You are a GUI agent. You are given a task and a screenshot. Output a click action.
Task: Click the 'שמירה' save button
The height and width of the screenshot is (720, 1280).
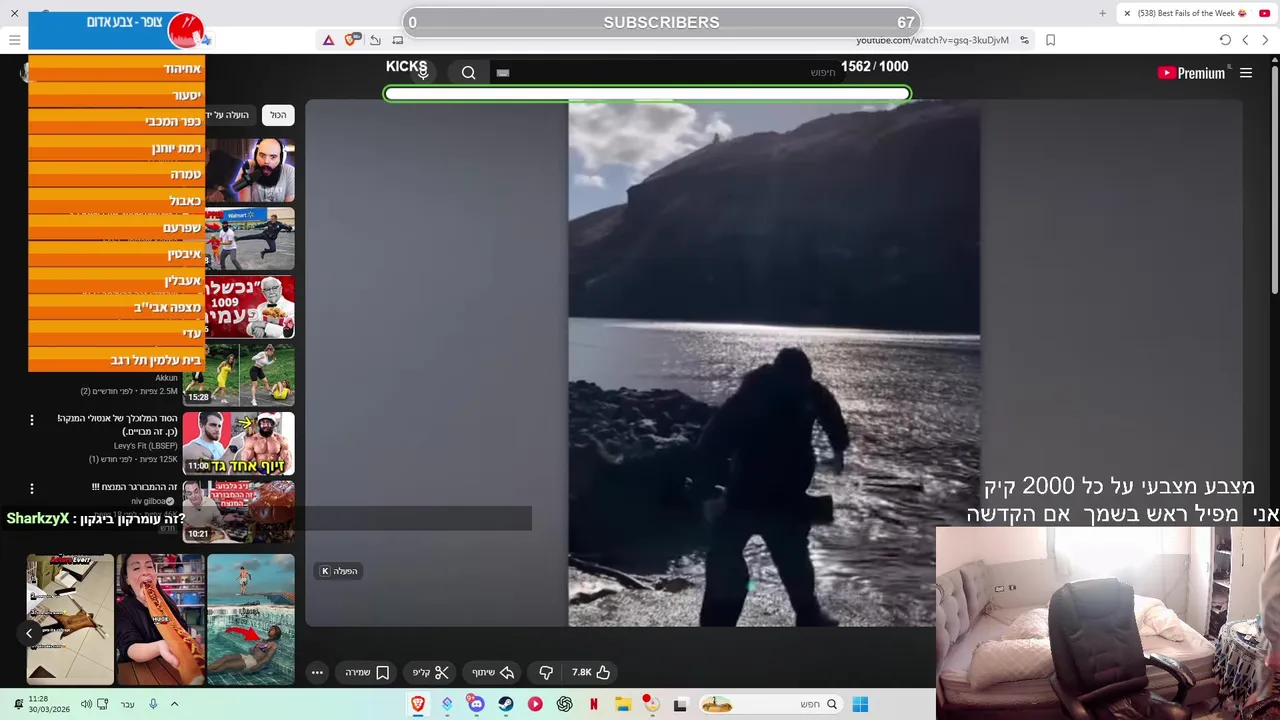coord(367,672)
